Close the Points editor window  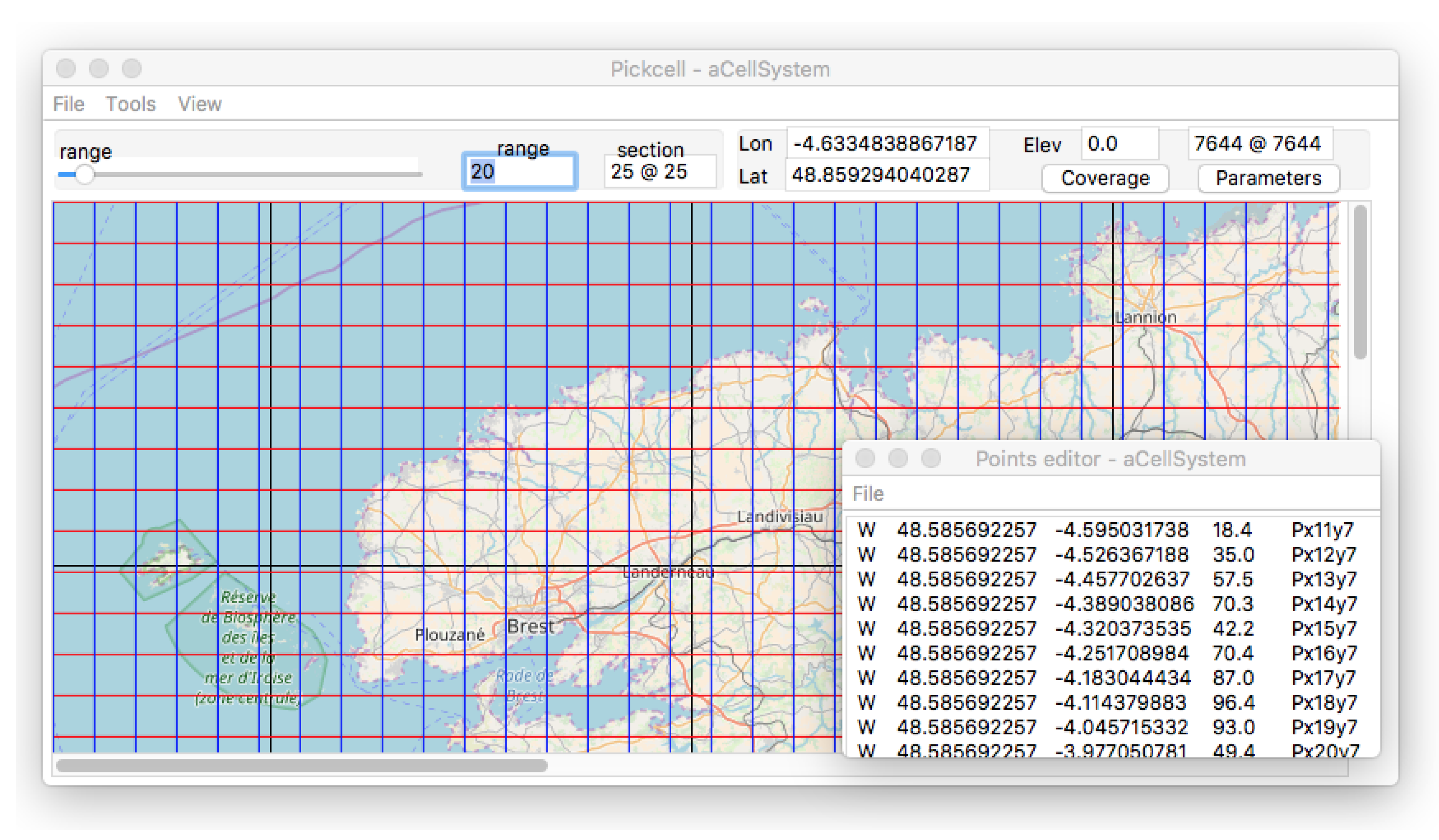click(865, 458)
